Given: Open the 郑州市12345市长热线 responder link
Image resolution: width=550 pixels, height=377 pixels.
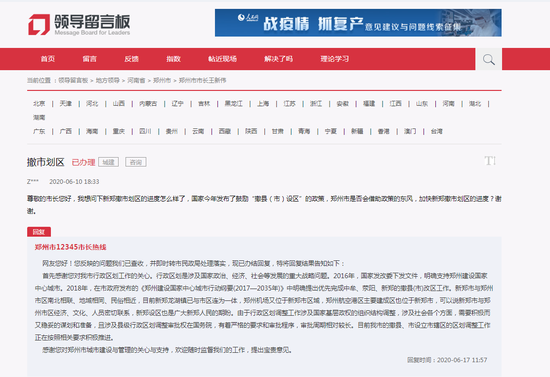Looking at the screenshot, I should [x=71, y=247].
